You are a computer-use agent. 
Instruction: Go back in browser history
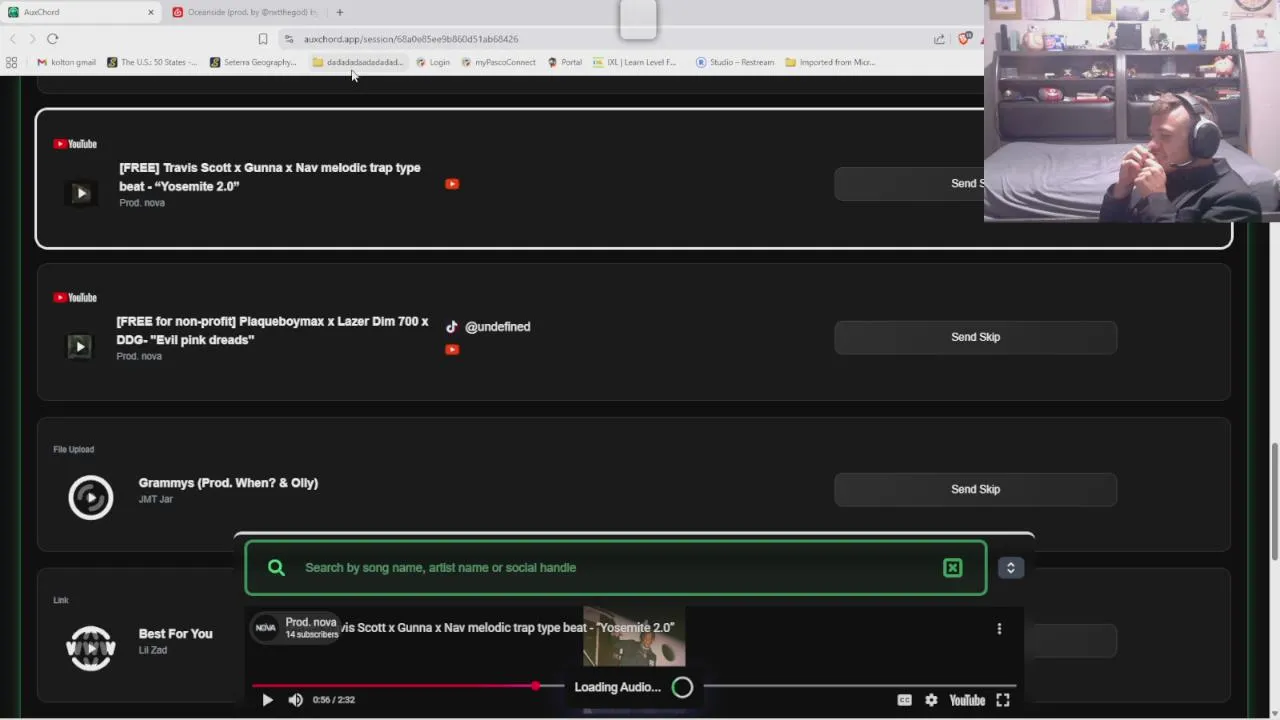pyautogui.click(x=12, y=39)
